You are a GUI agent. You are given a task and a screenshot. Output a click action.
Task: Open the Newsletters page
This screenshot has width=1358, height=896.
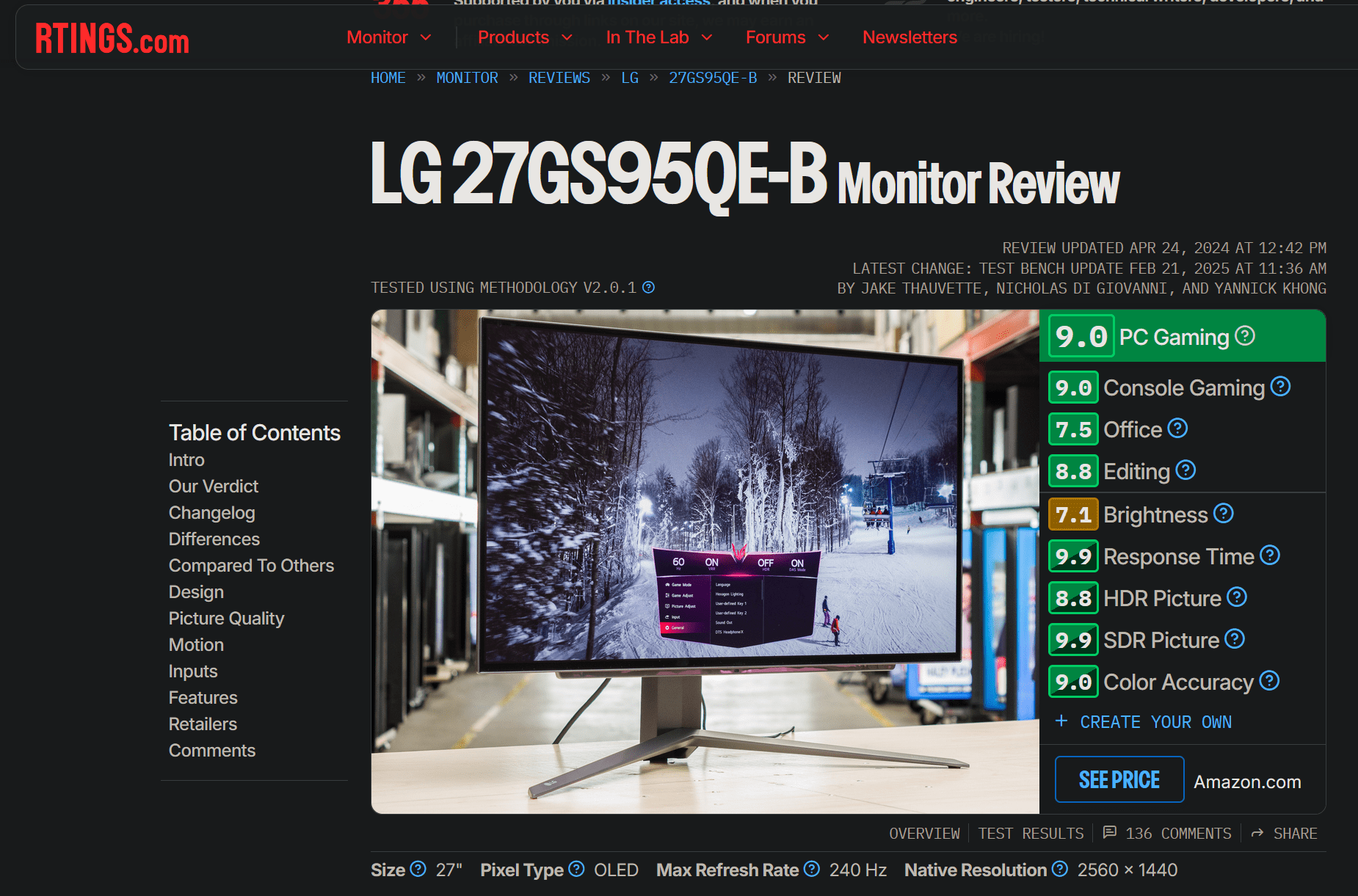point(909,37)
